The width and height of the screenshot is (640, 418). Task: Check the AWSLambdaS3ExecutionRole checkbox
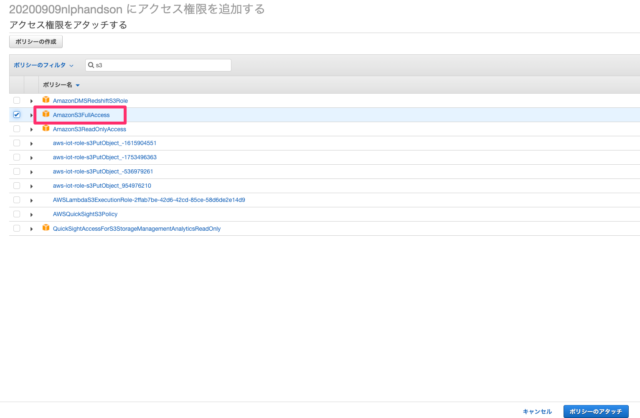(16, 200)
